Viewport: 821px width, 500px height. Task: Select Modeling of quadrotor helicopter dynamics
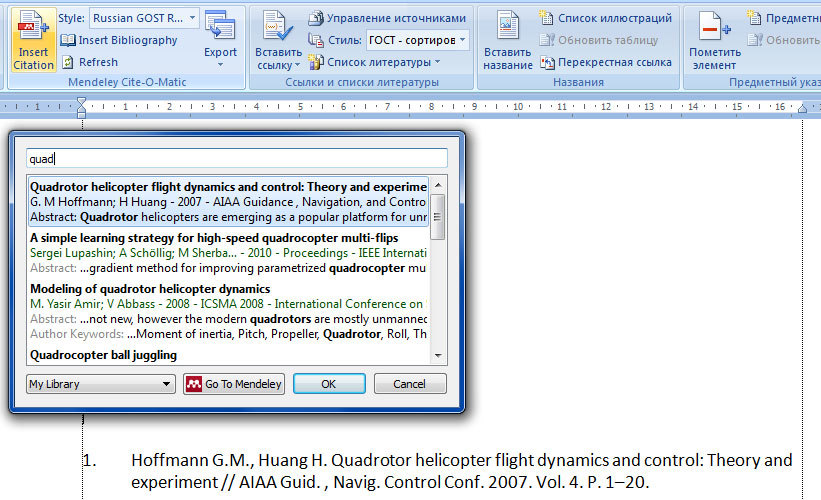[228, 312]
